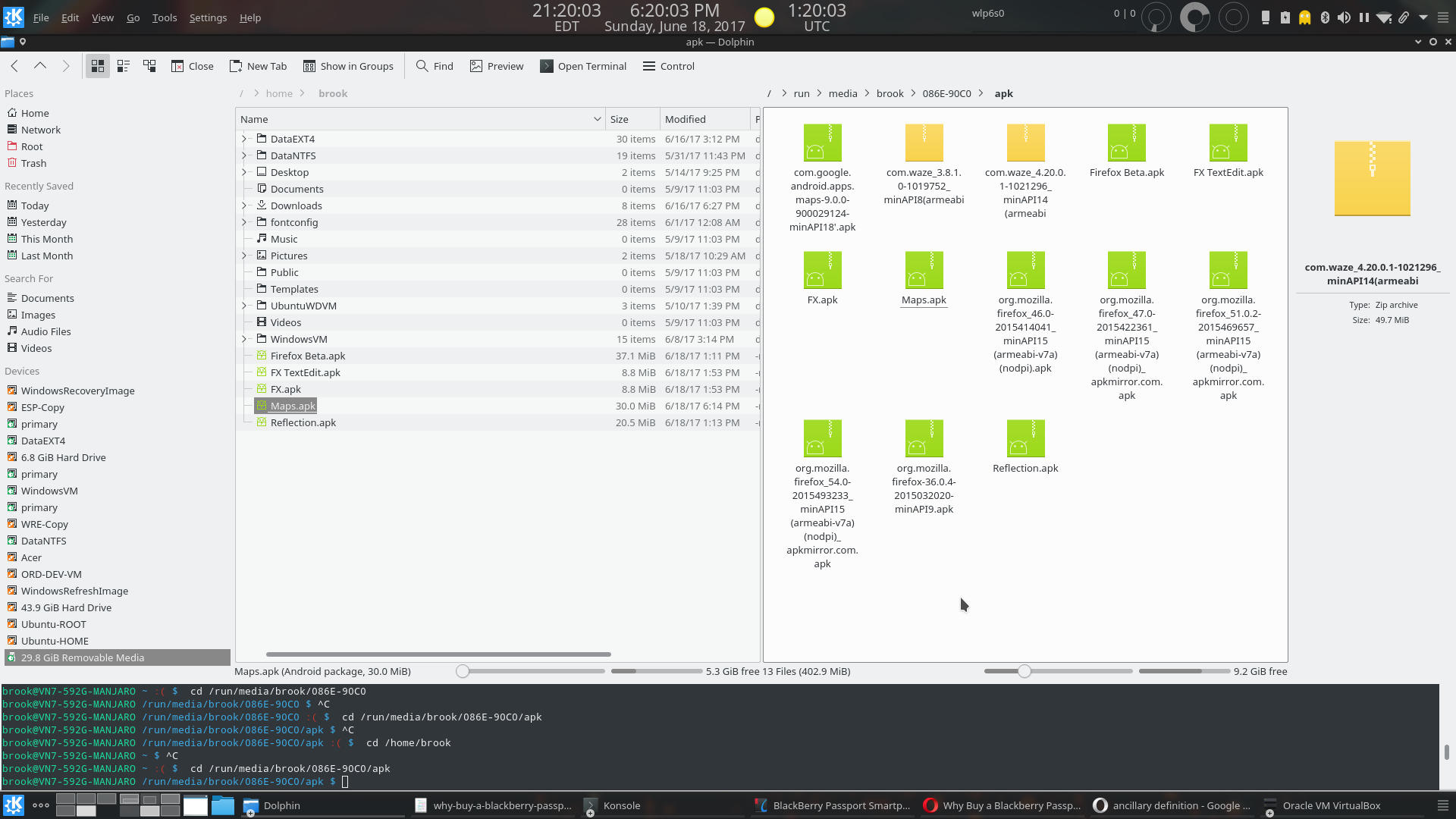Select FX TextEdit.apk icon in right pane
Screen dimensions: 1456x819
tap(1228, 143)
